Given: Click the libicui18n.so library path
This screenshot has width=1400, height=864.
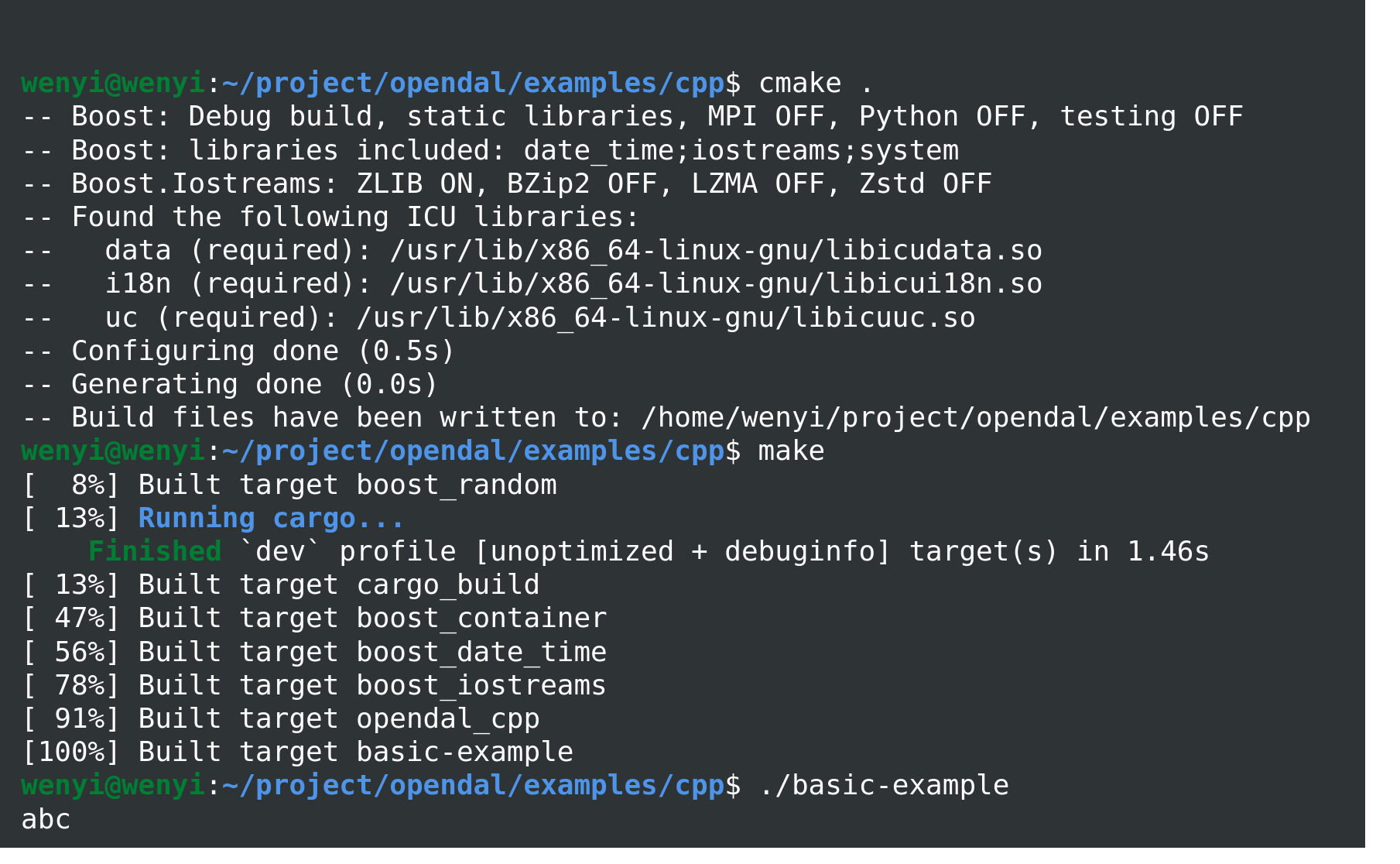Looking at the screenshot, I should pos(716,284).
